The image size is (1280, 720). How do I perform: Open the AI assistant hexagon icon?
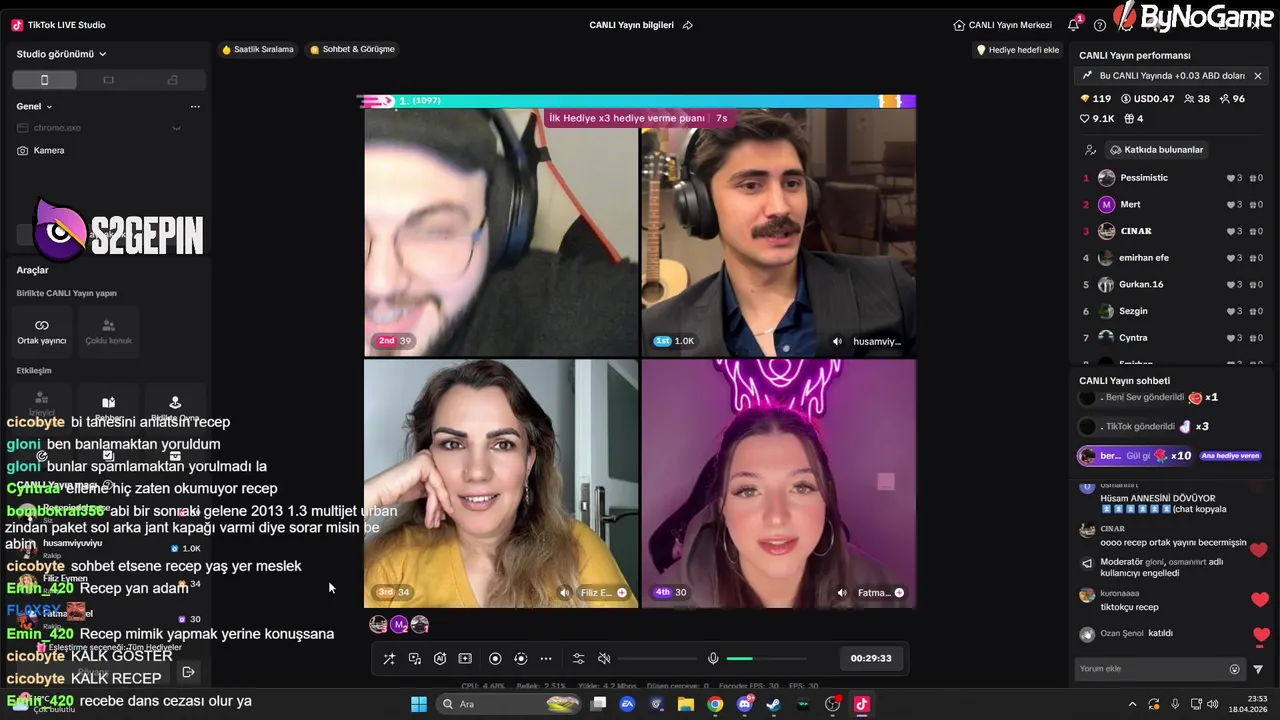[x=440, y=659]
